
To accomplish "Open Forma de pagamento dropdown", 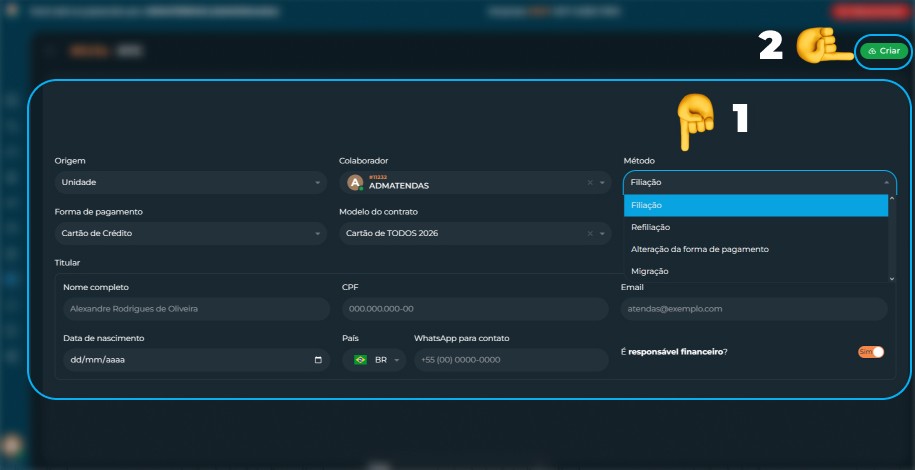I will click(x=190, y=234).
